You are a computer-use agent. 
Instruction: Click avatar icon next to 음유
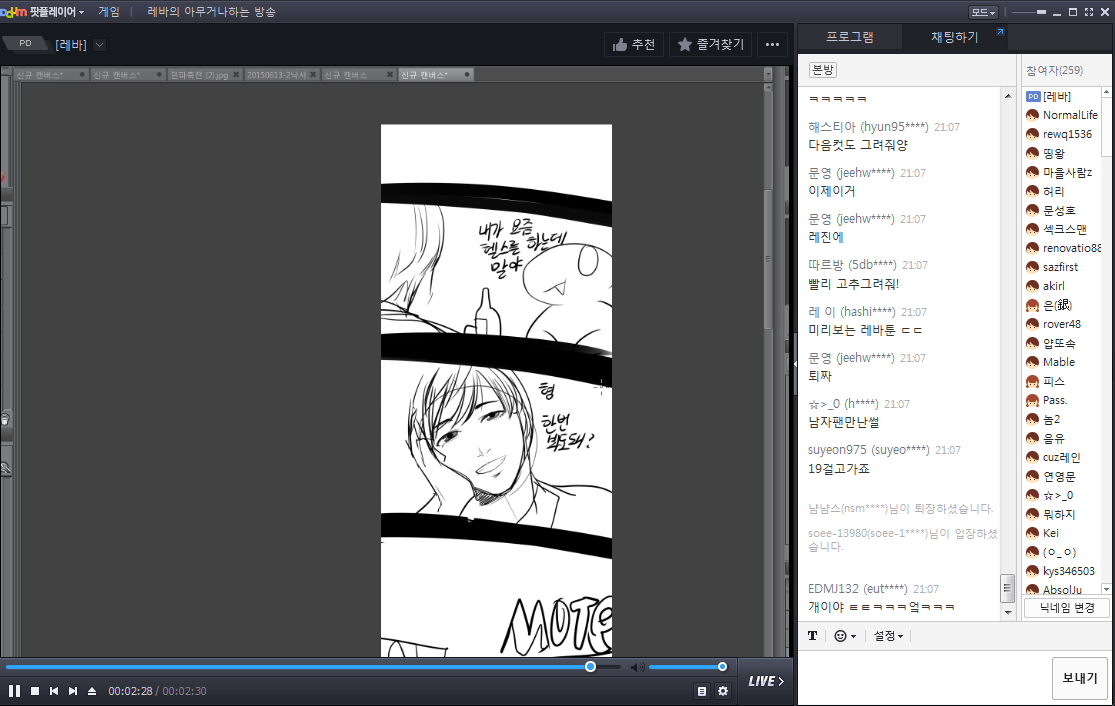[1033, 438]
